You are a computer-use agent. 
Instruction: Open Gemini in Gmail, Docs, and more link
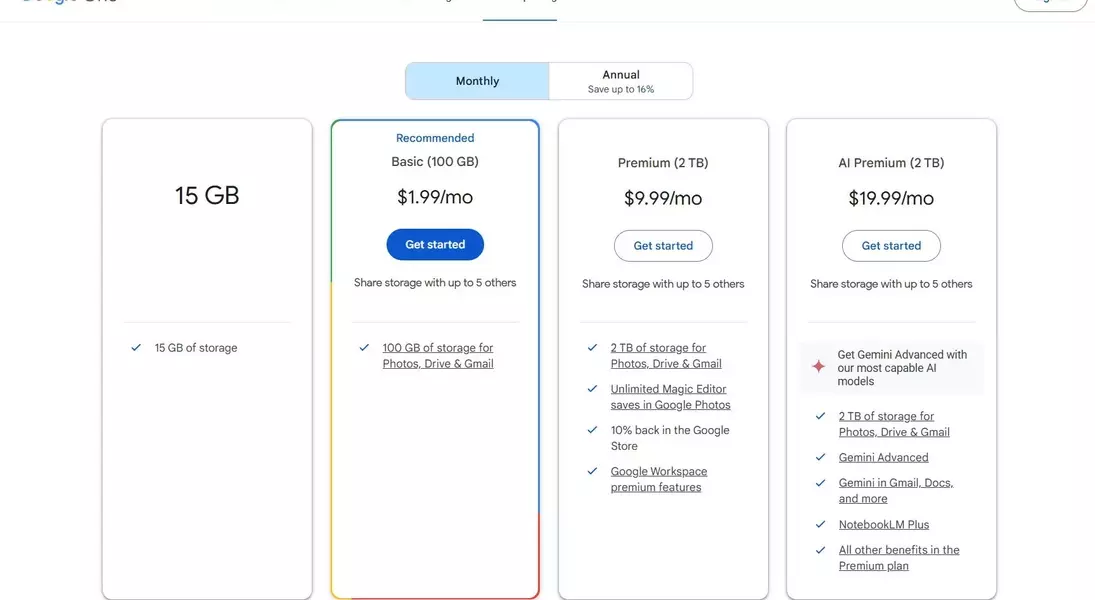coord(896,490)
